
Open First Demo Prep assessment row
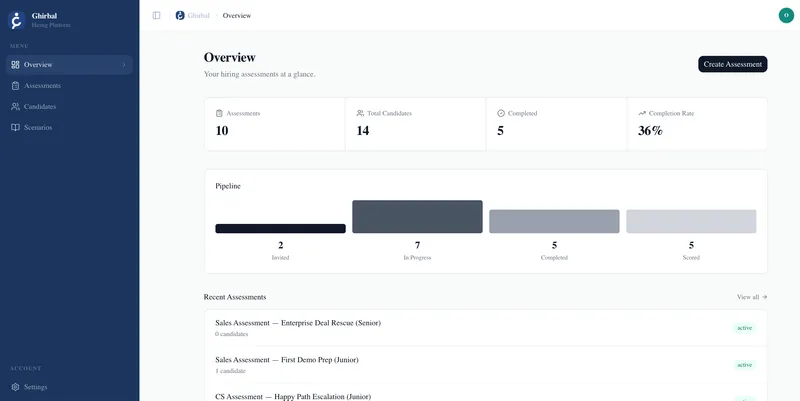click(287, 360)
